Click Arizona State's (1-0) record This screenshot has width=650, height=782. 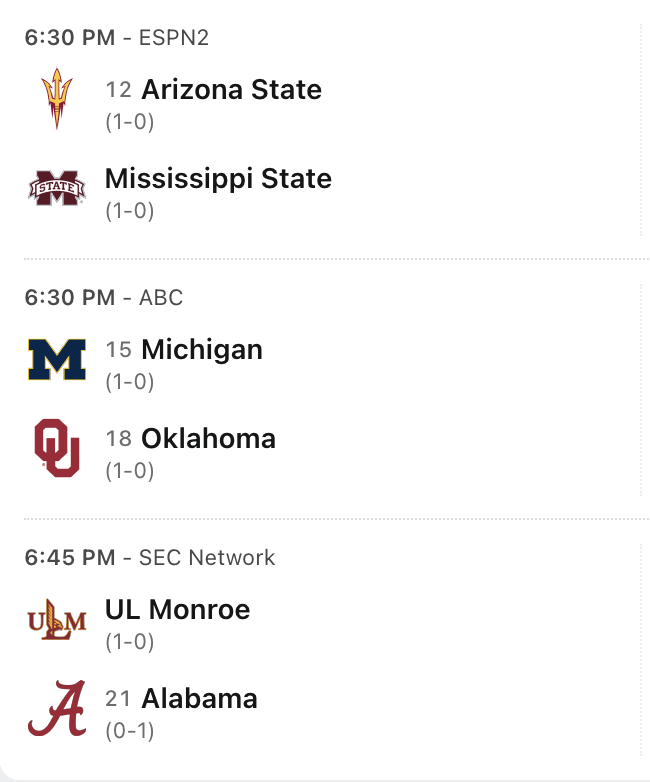[x=130, y=122]
